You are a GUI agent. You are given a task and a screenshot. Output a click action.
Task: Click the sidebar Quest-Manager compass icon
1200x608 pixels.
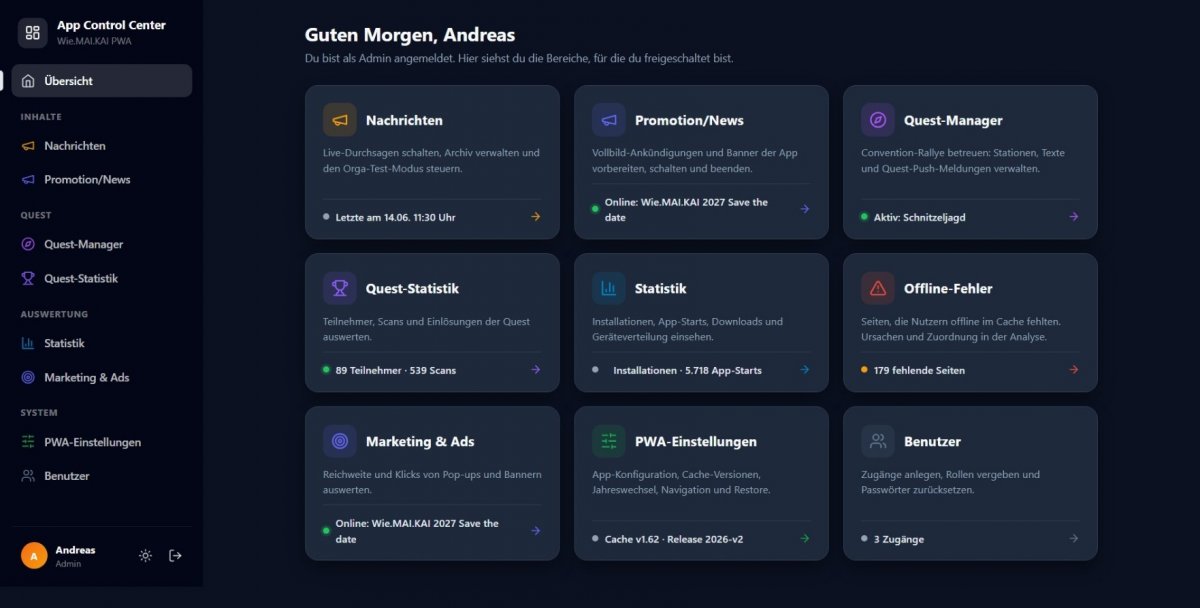28,244
